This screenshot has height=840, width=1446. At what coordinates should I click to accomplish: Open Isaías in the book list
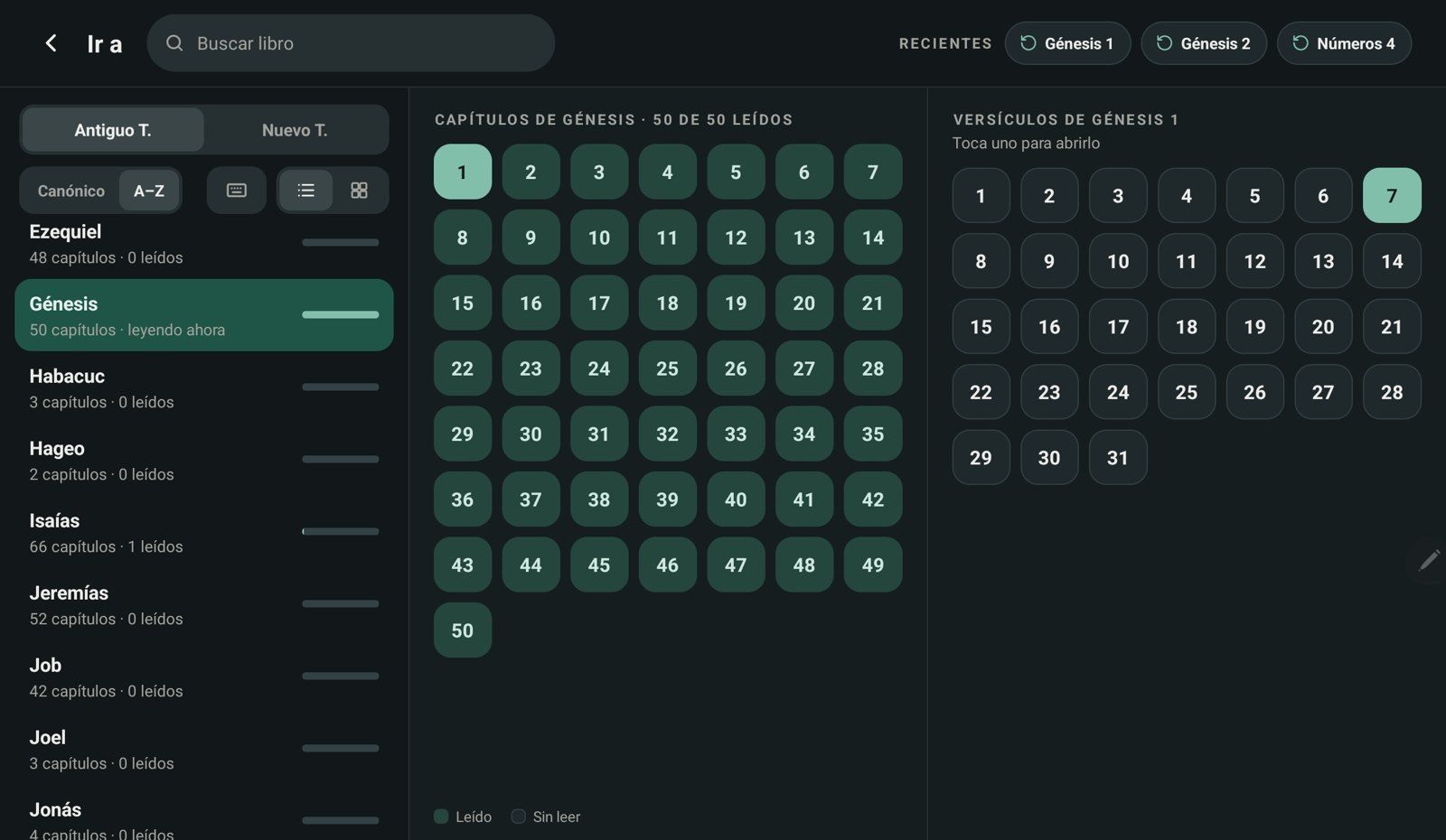click(204, 532)
